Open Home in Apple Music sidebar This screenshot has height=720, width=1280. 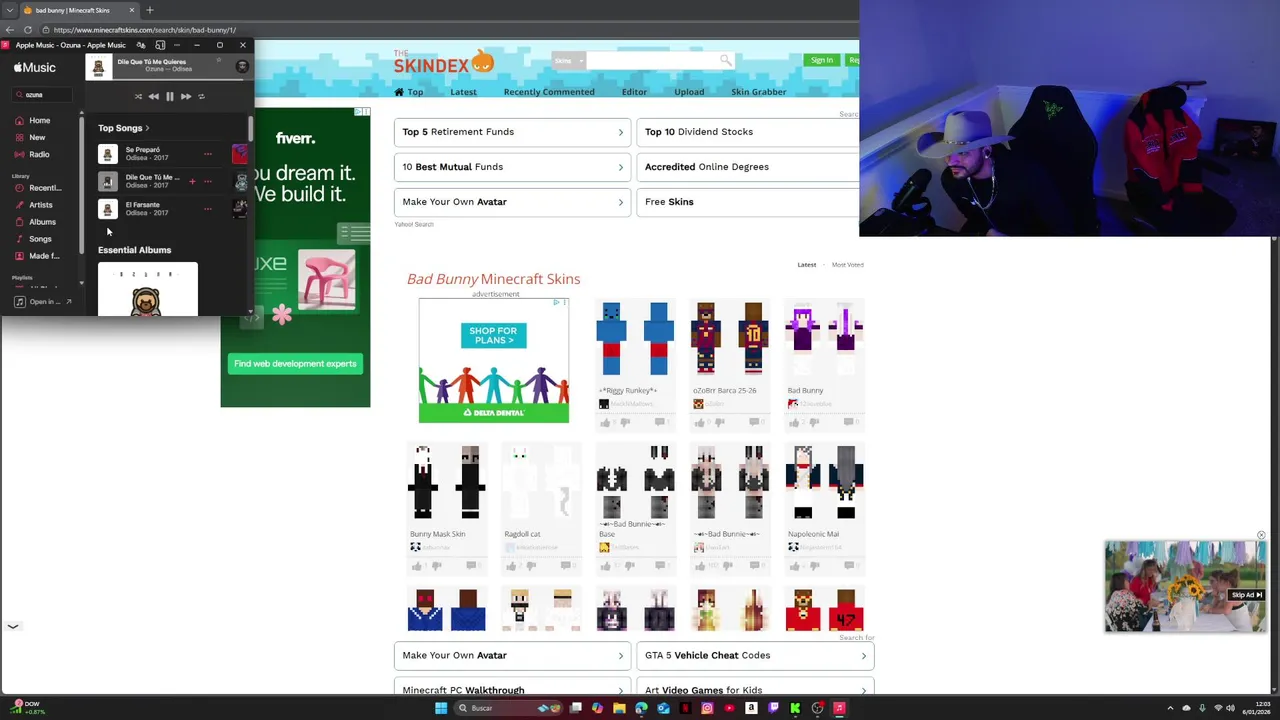click(40, 120)
